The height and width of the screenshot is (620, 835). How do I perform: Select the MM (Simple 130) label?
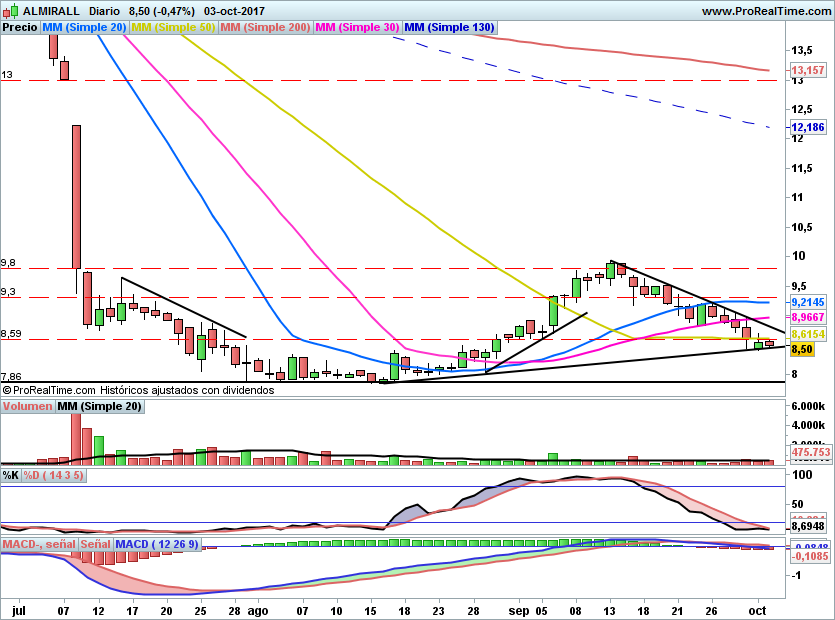(449, 27)
